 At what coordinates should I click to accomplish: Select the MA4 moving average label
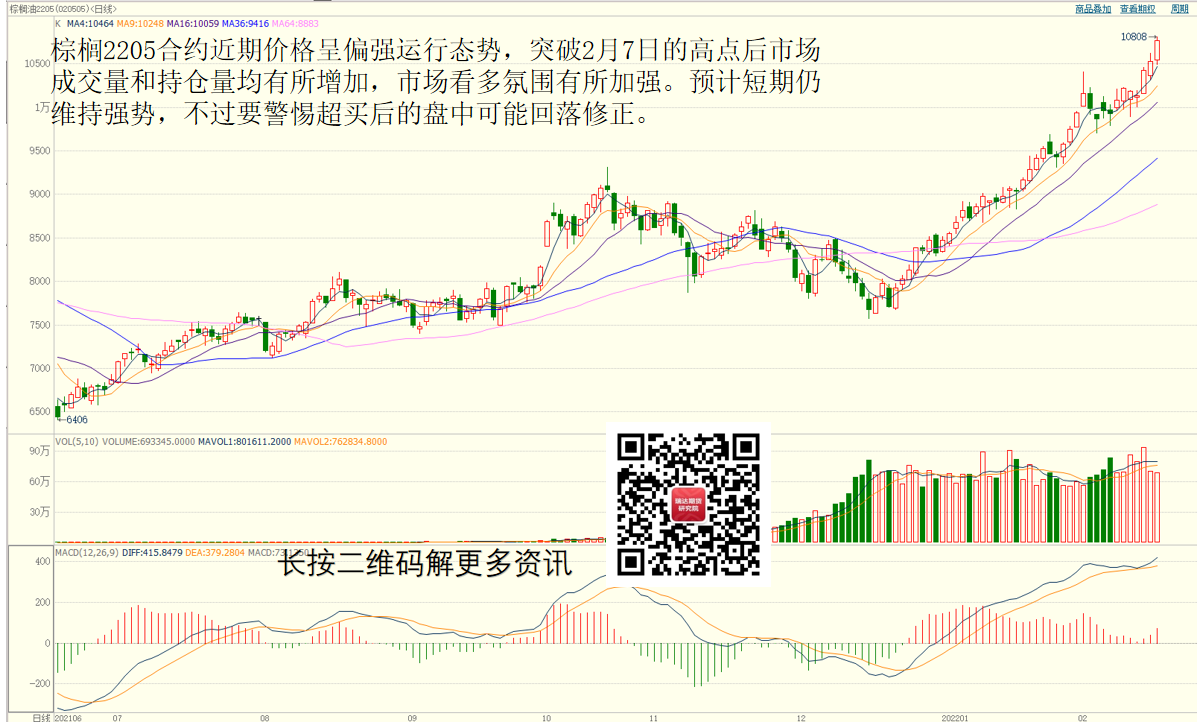[x=90, y=23]
